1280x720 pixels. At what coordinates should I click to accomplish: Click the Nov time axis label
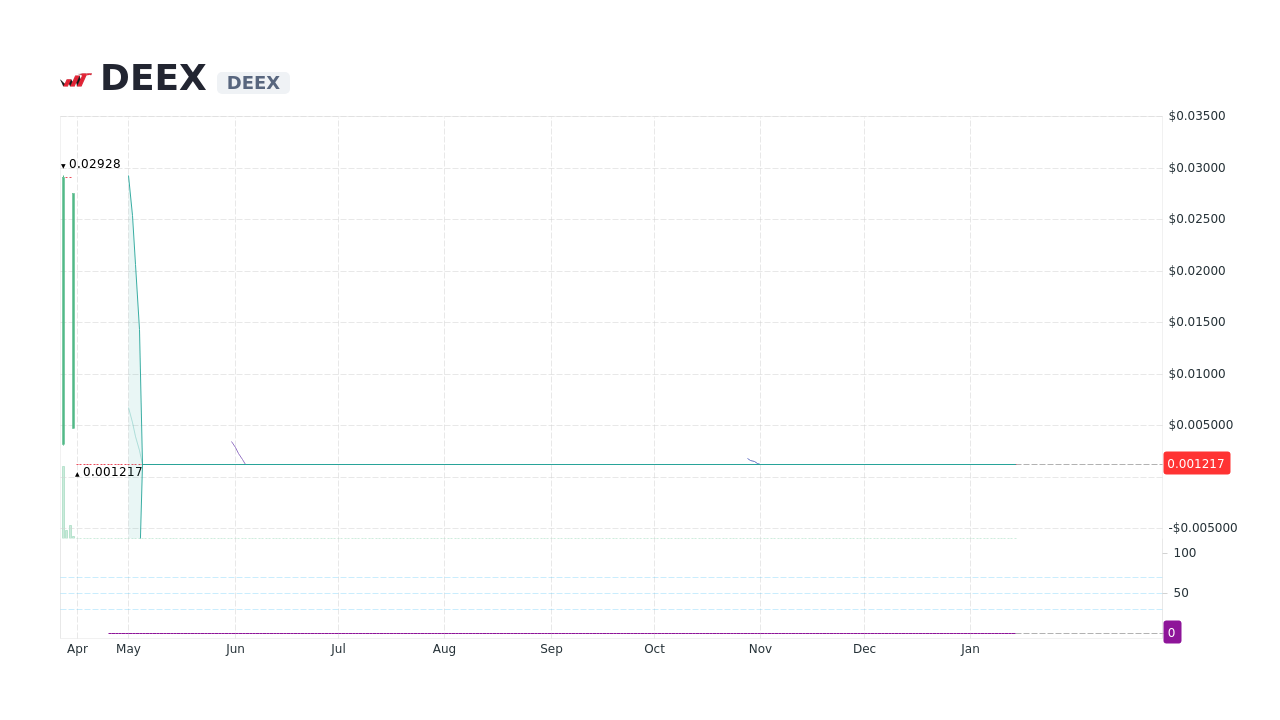[x=760, y=649]
